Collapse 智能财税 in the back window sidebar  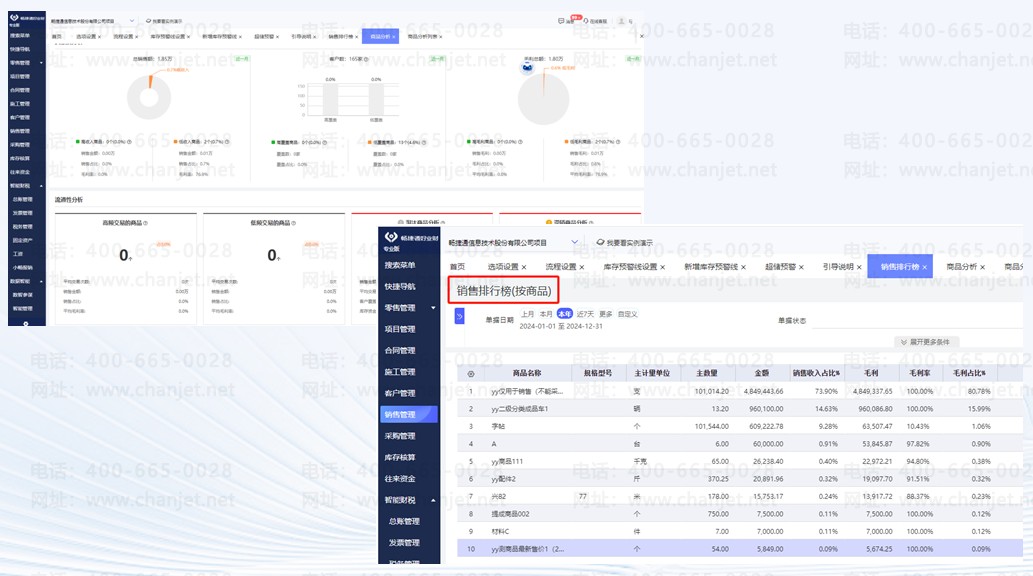[41, 186]
